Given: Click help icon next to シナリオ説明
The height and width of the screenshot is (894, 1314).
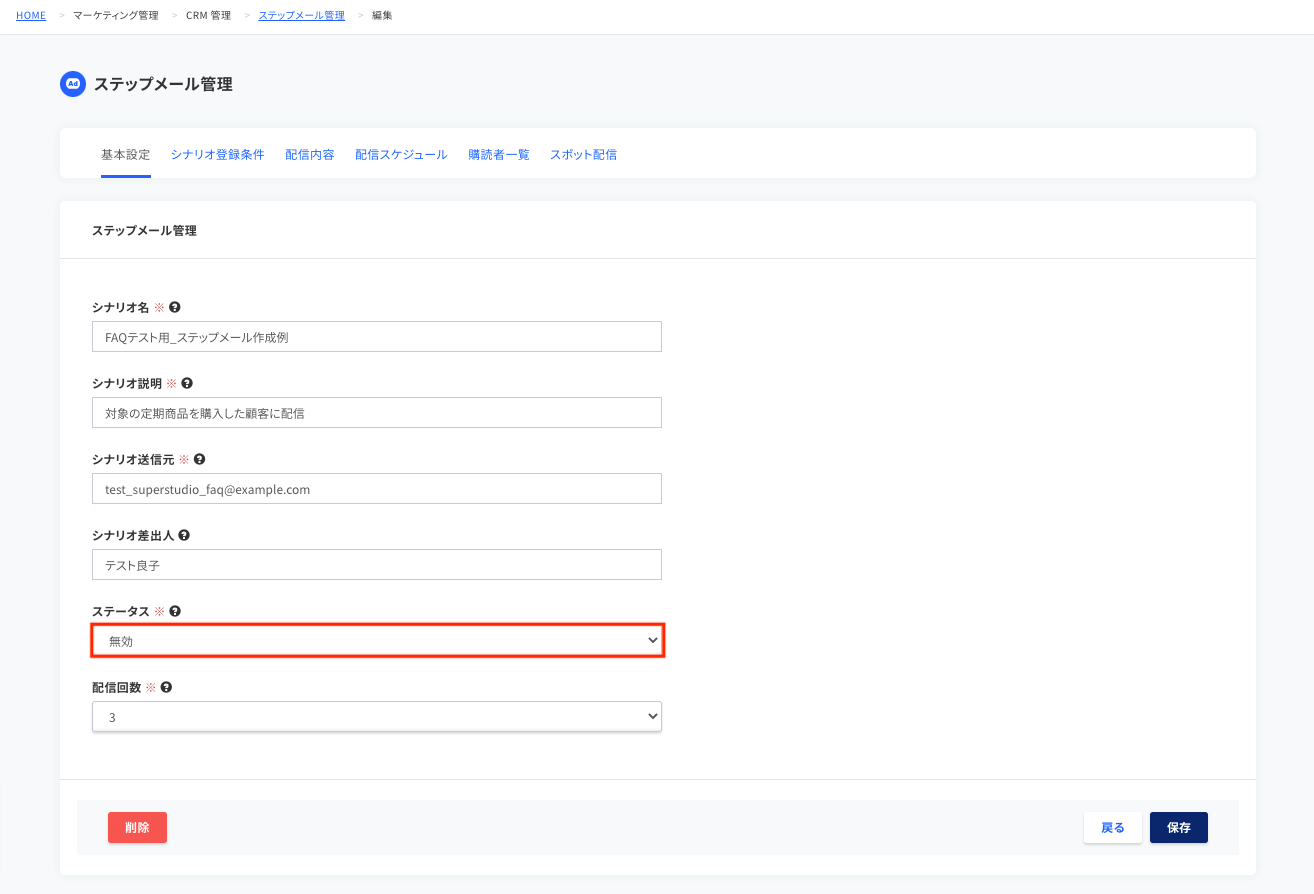Looking at the screenshot, I should click(x=187, y=383).
